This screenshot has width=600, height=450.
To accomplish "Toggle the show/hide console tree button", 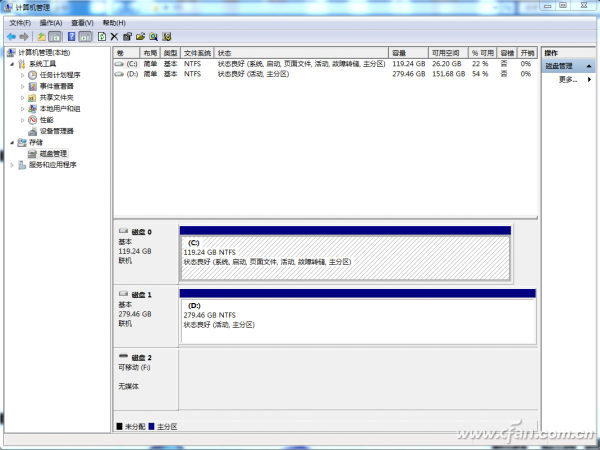I will [x=55, y=37].
